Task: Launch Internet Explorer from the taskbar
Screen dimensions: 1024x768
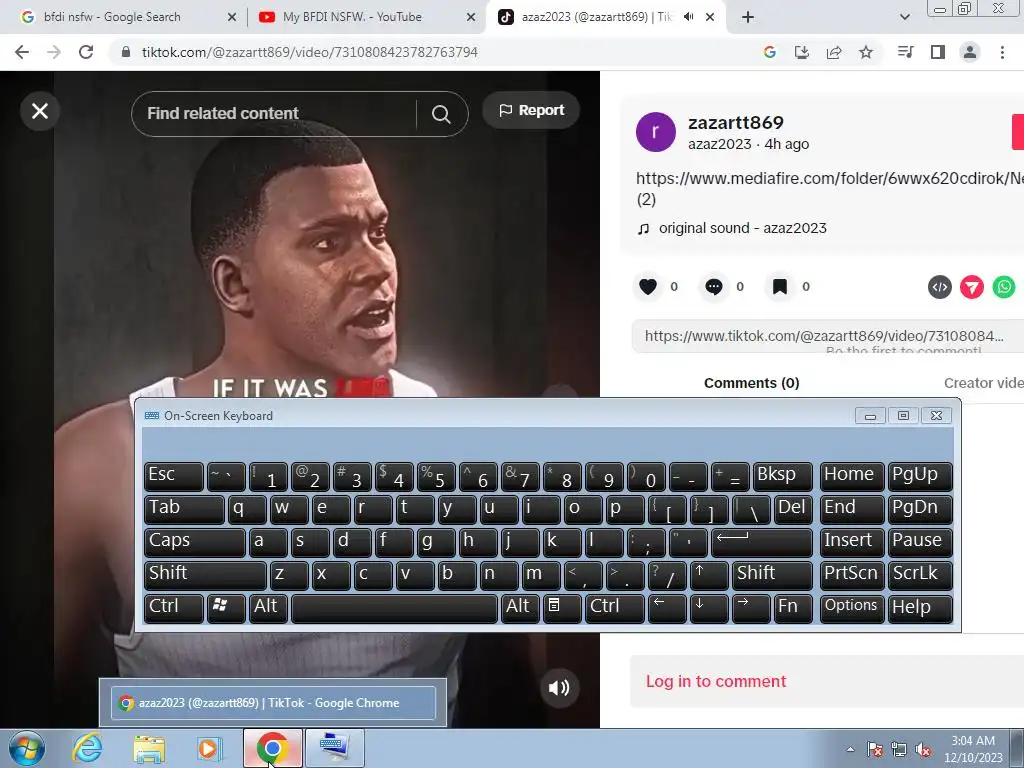Action: 88,748
